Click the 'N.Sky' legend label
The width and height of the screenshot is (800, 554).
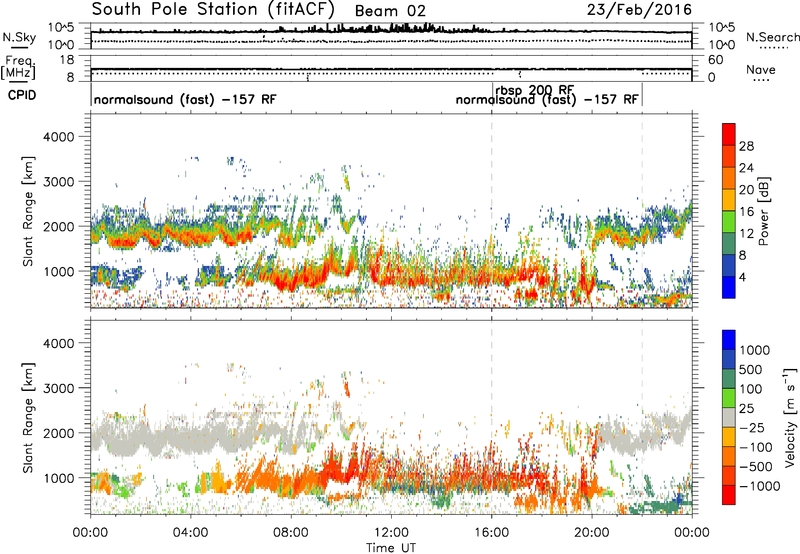(19, 37)
